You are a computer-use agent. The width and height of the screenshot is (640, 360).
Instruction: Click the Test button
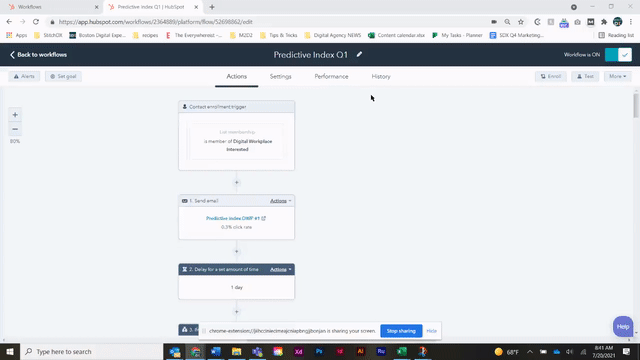point(585,76)
